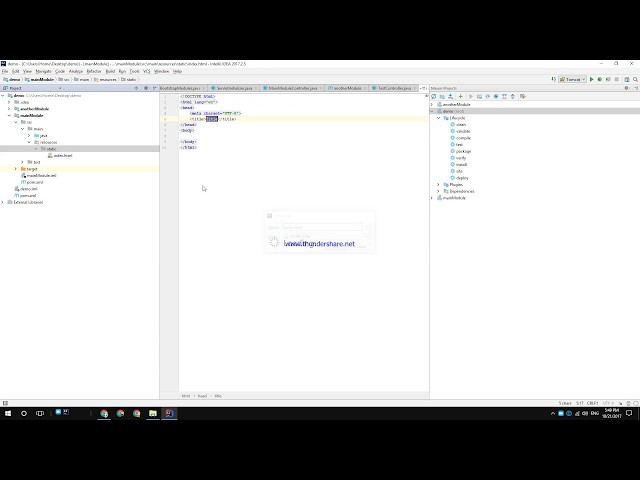Viewport: 640px width, 480px height.
Task: Collapse the Lifecycle node in Maven panel
Action: (439, 118)
